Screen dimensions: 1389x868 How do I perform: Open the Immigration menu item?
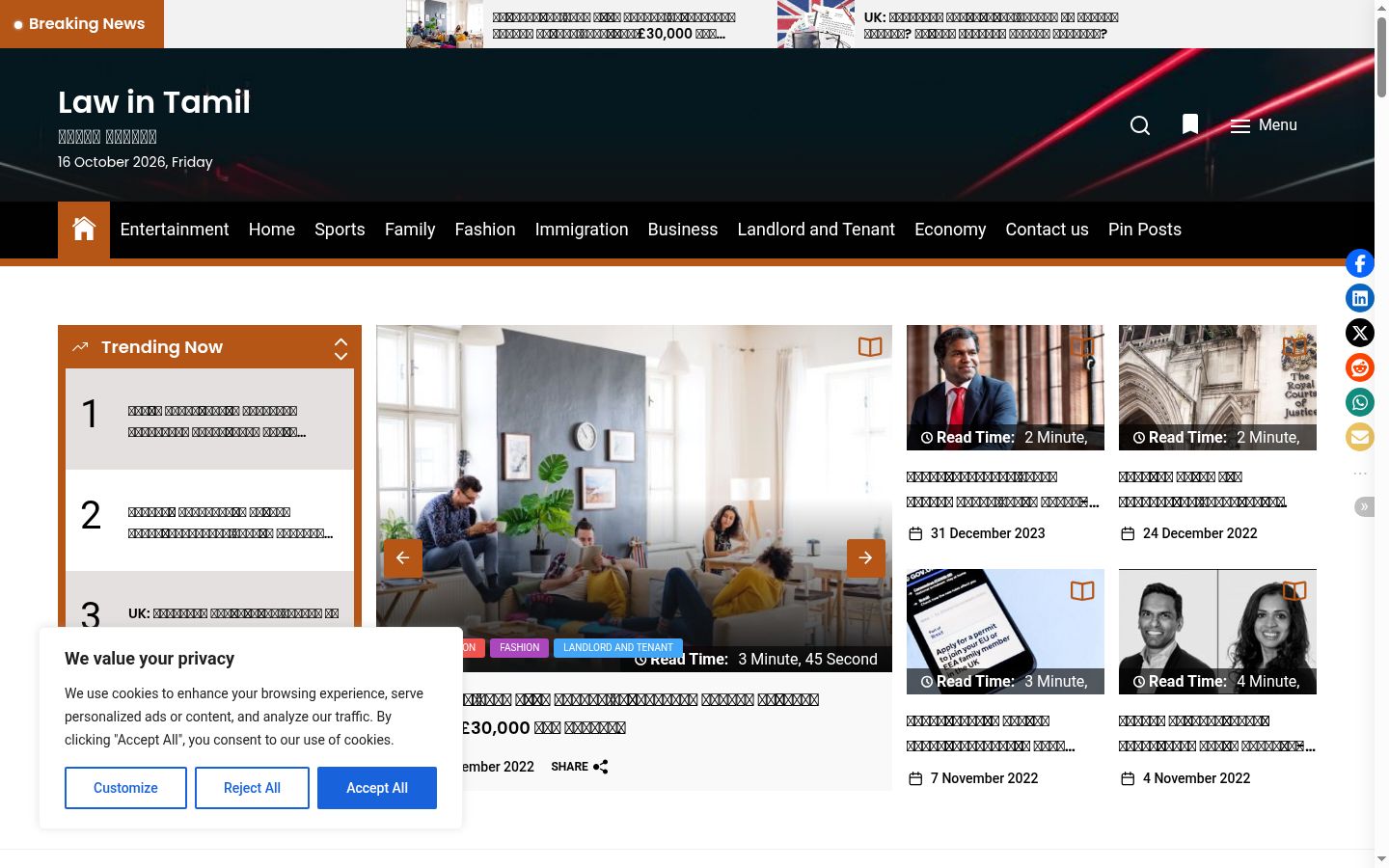(582, 230)
